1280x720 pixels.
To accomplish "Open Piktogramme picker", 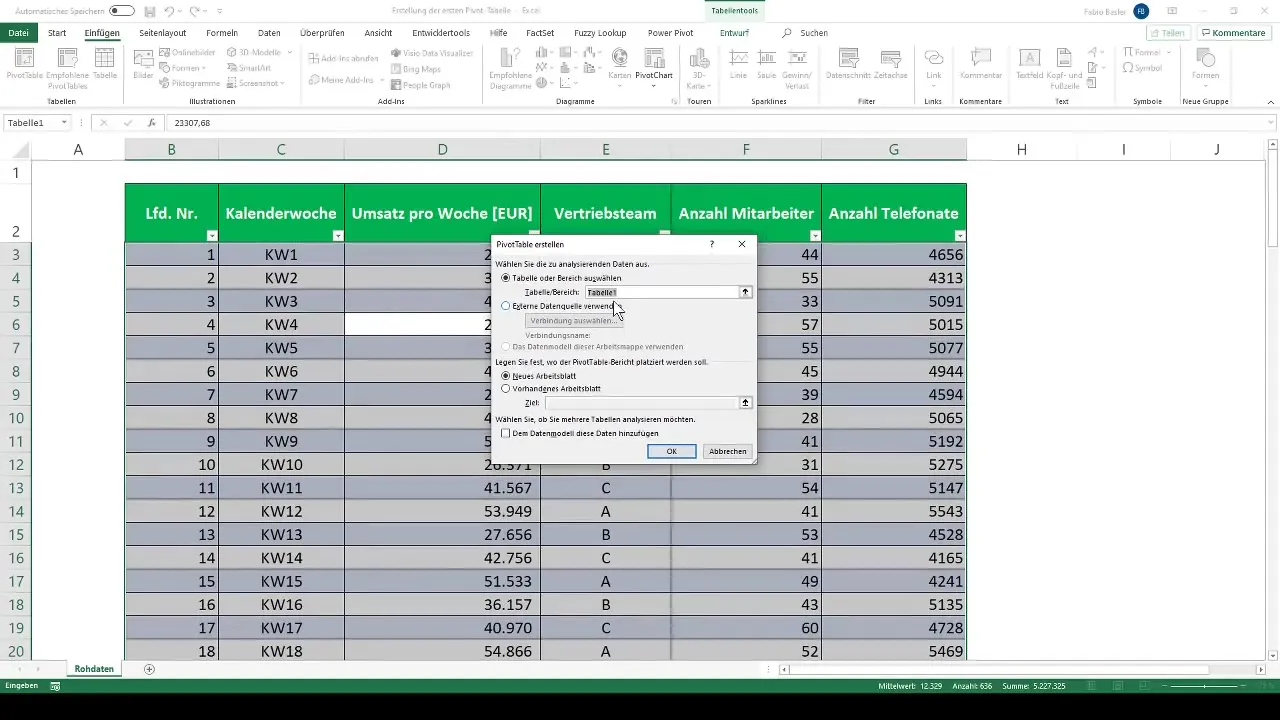I will coord(189,84).
